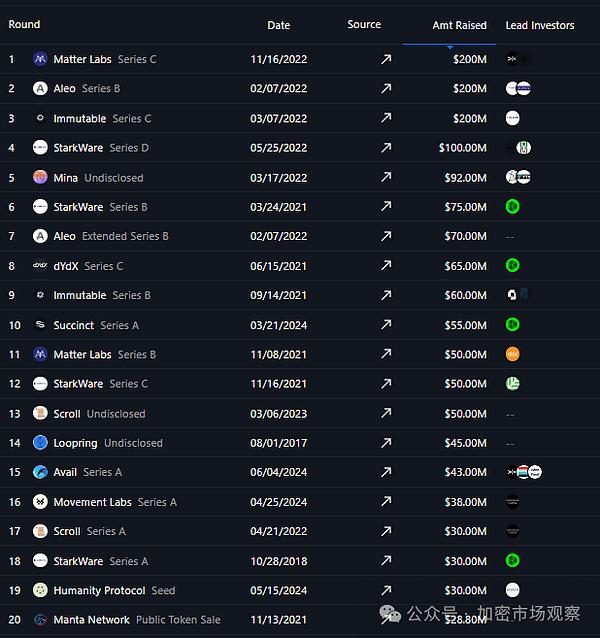This screenshot has height=638, width=600.
Task: Open source arrow for Scroll Undisclosed round
Action: tap(386, 414)
